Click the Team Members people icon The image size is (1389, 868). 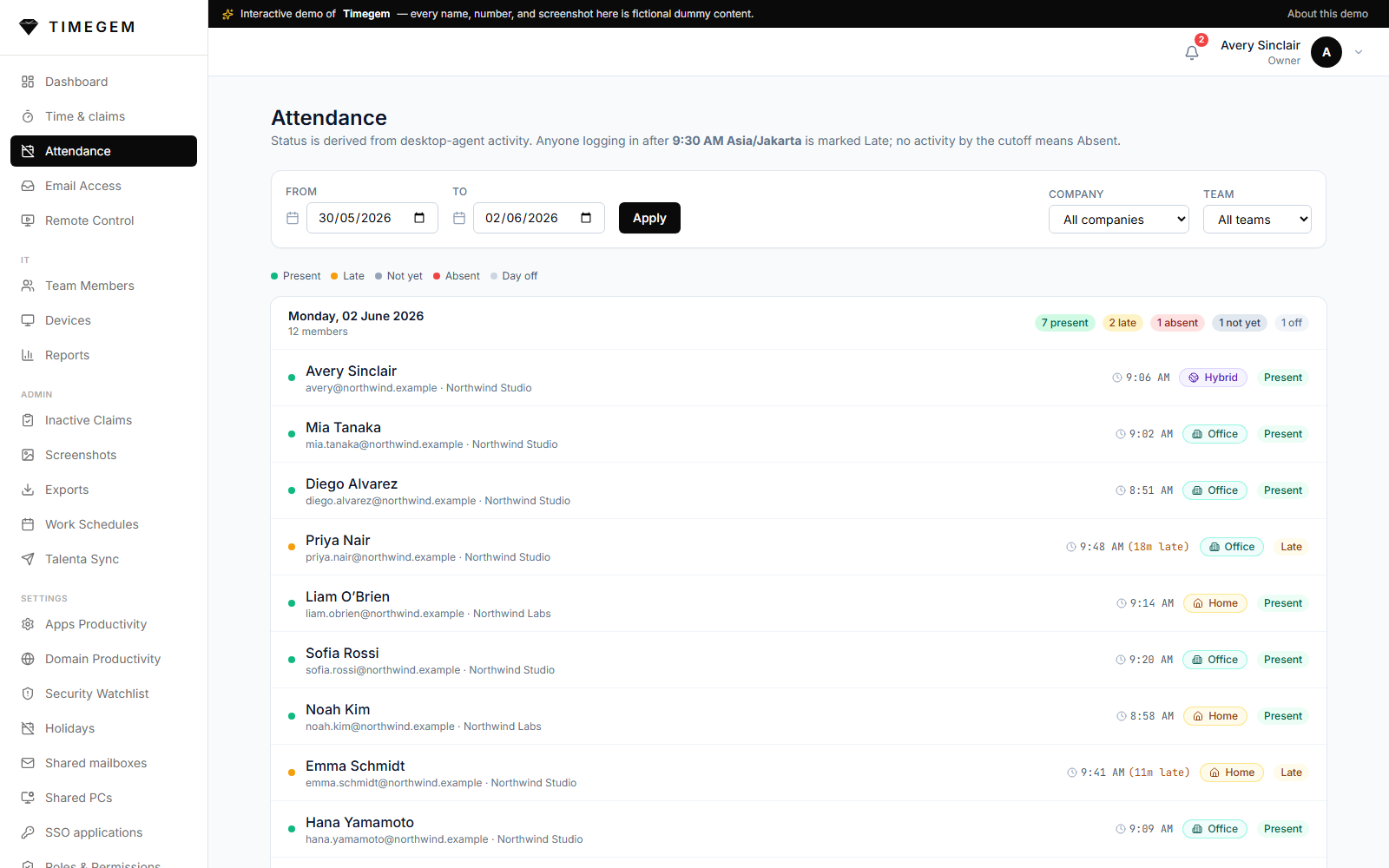28,286
